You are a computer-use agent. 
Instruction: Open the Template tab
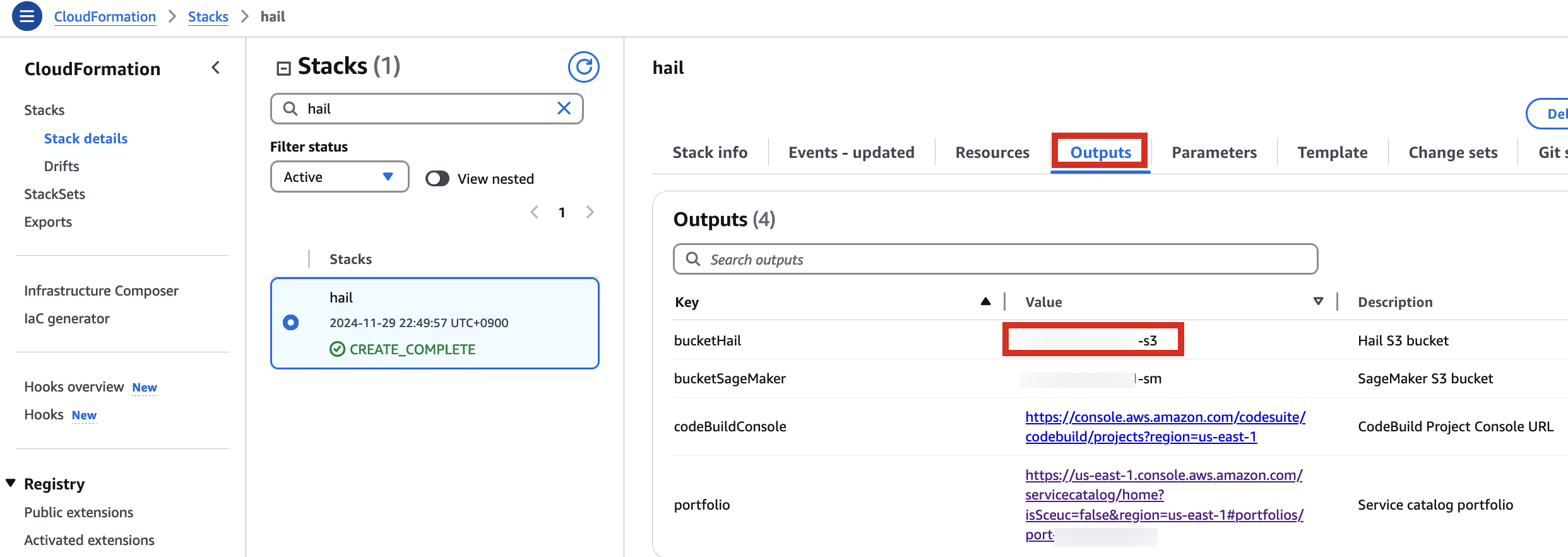tap(1333, 153)
